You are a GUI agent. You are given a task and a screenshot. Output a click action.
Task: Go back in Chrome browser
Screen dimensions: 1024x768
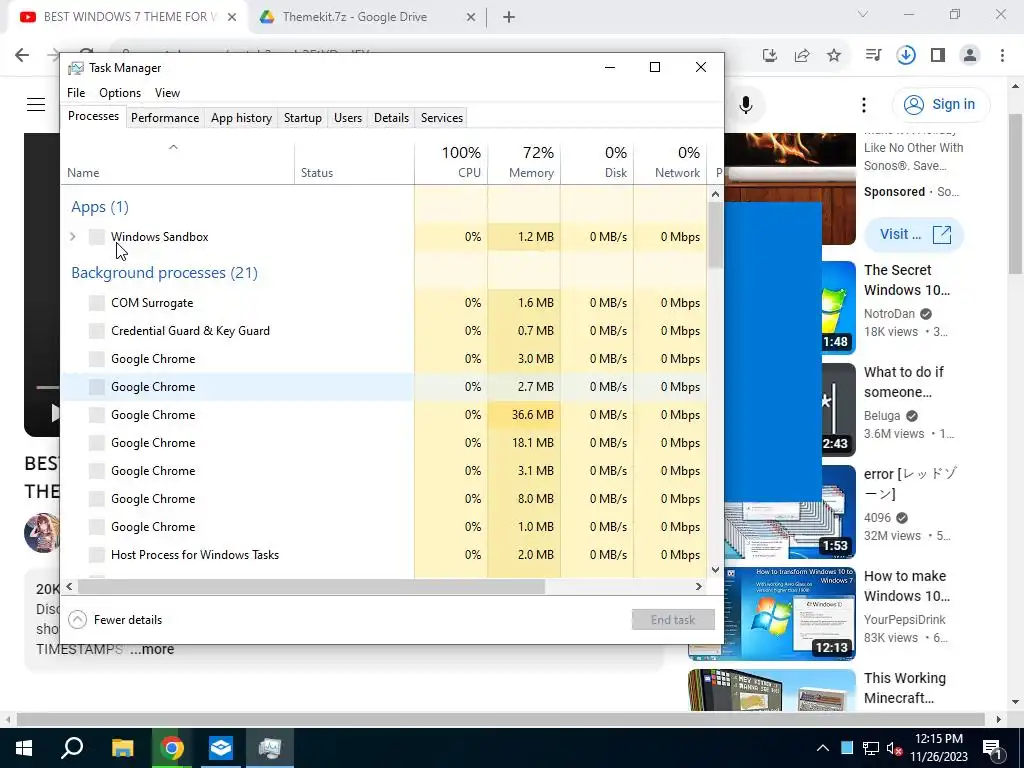22,55
